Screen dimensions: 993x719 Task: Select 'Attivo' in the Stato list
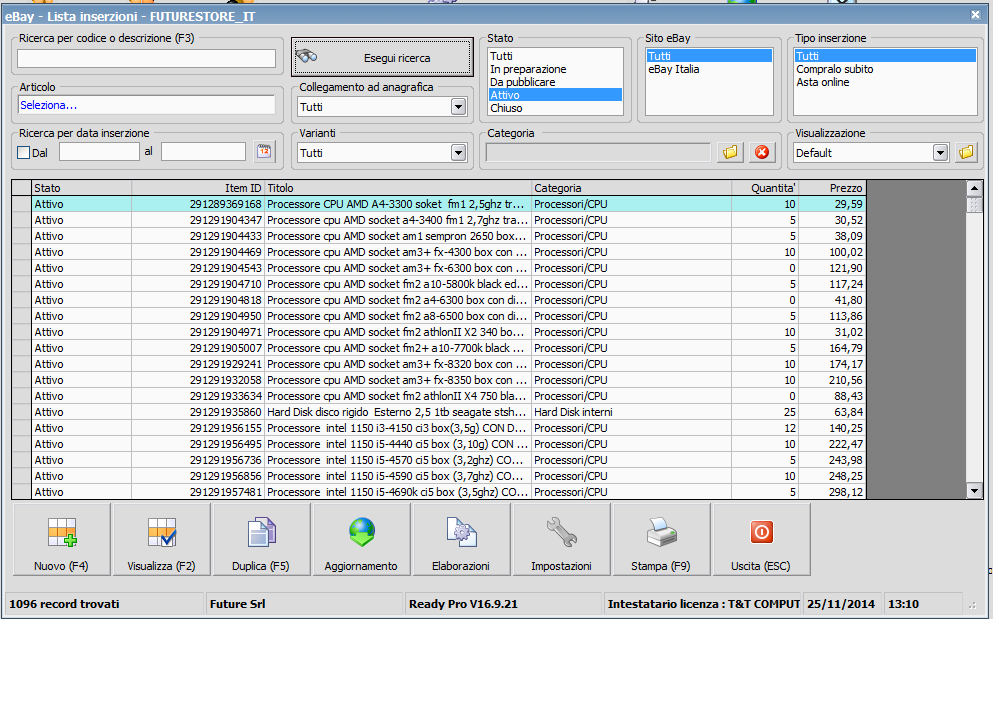[555, 95]
